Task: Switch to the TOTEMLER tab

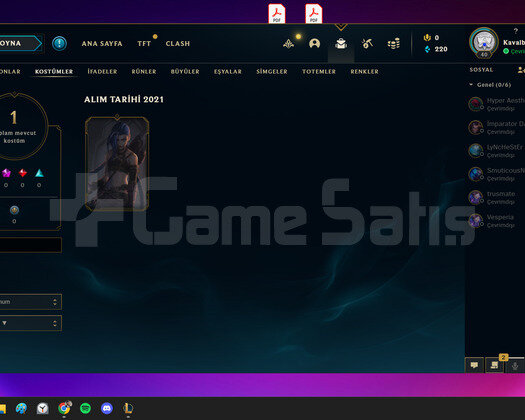Action: (319, 71)
